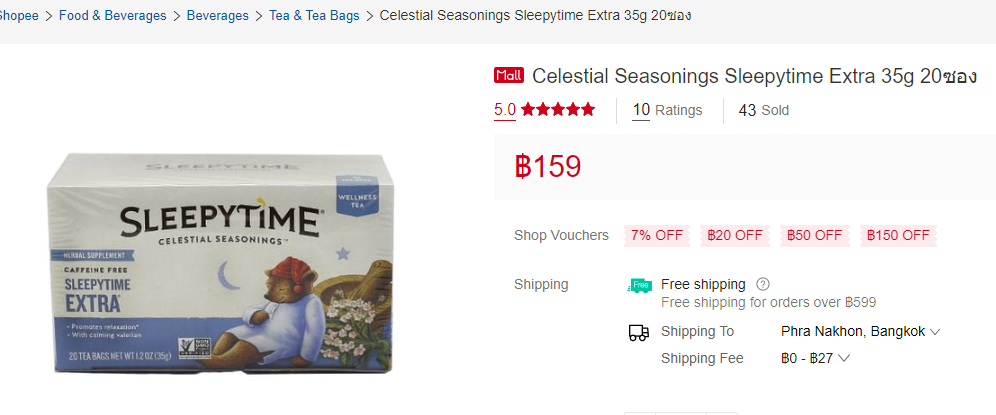Go to the Beverages breadcrumb category
Image resolution: width=996 pixels, height=415 pixels.
pos(218,16)
